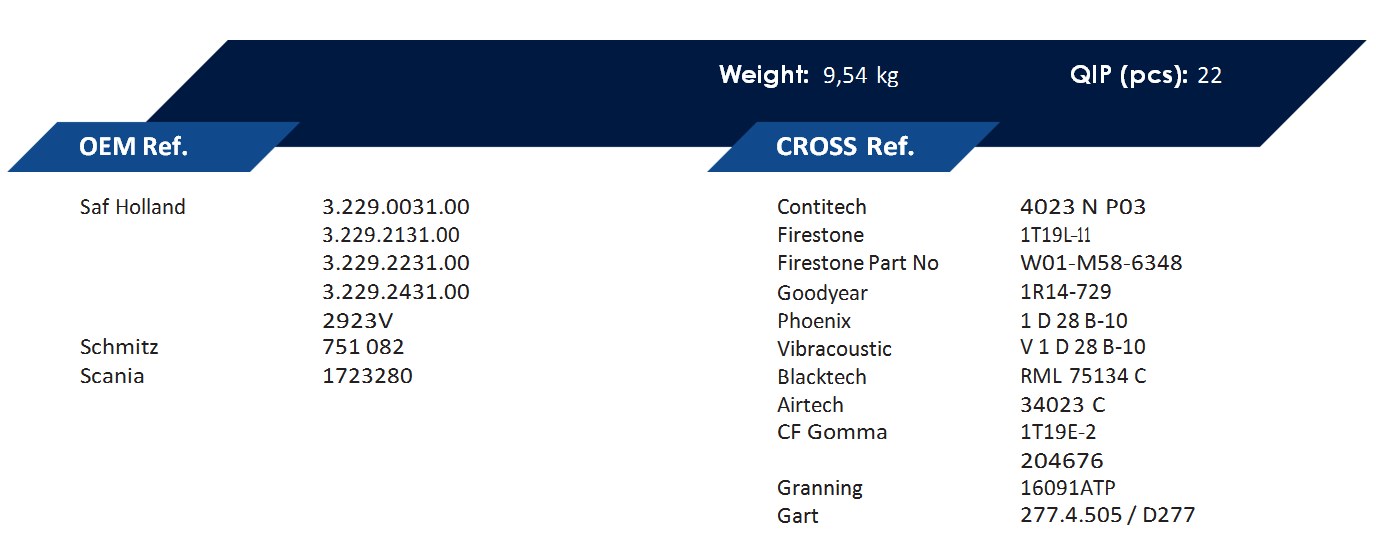Click the QIP (pcs) 22 value

point(1145,75)
